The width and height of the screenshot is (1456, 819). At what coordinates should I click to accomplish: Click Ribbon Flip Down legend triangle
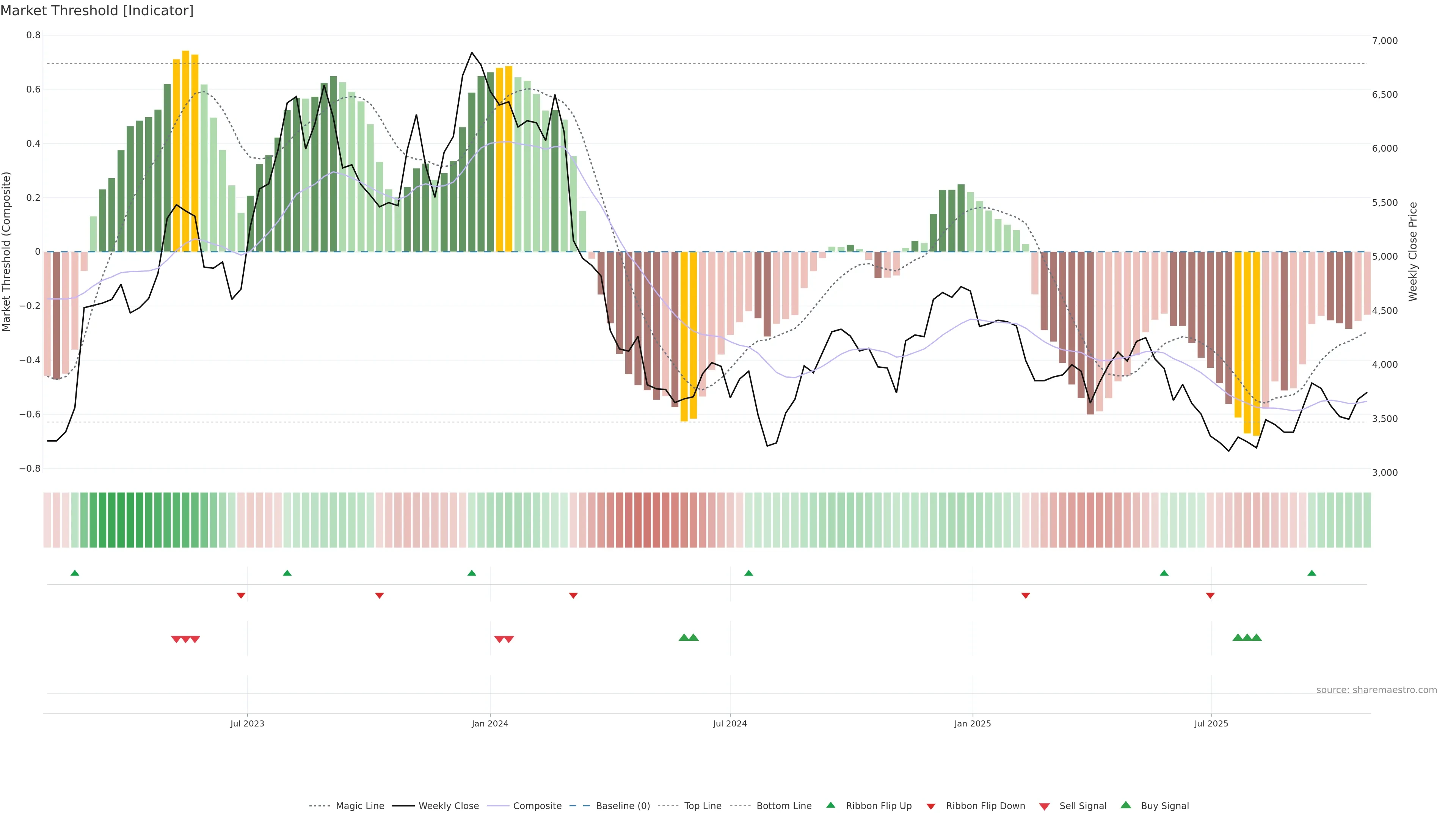931,806
